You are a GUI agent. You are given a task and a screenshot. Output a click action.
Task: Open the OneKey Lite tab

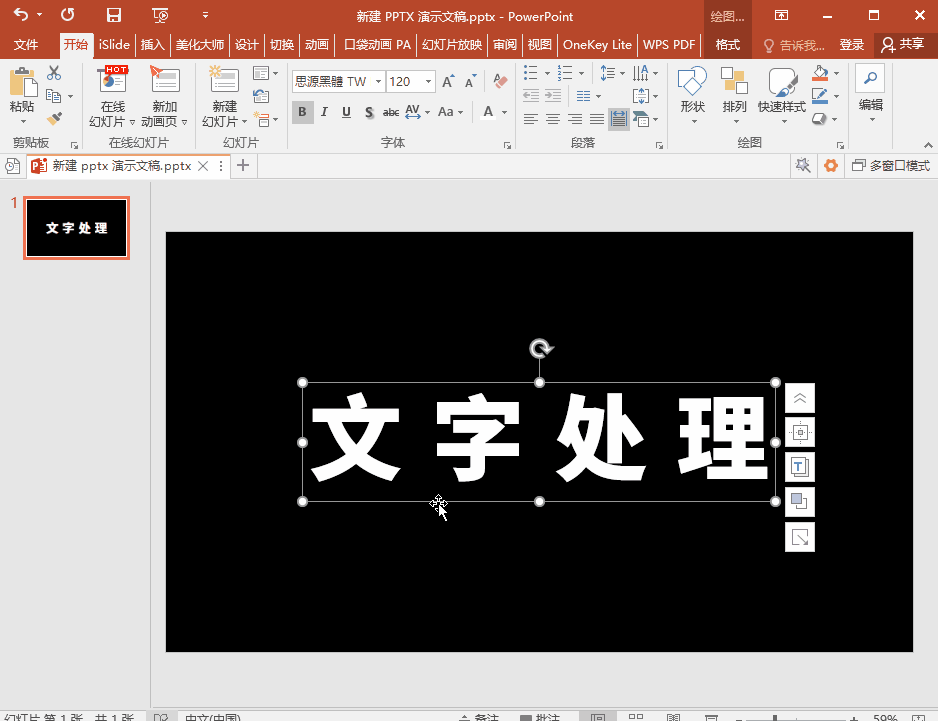coord(597,45)
